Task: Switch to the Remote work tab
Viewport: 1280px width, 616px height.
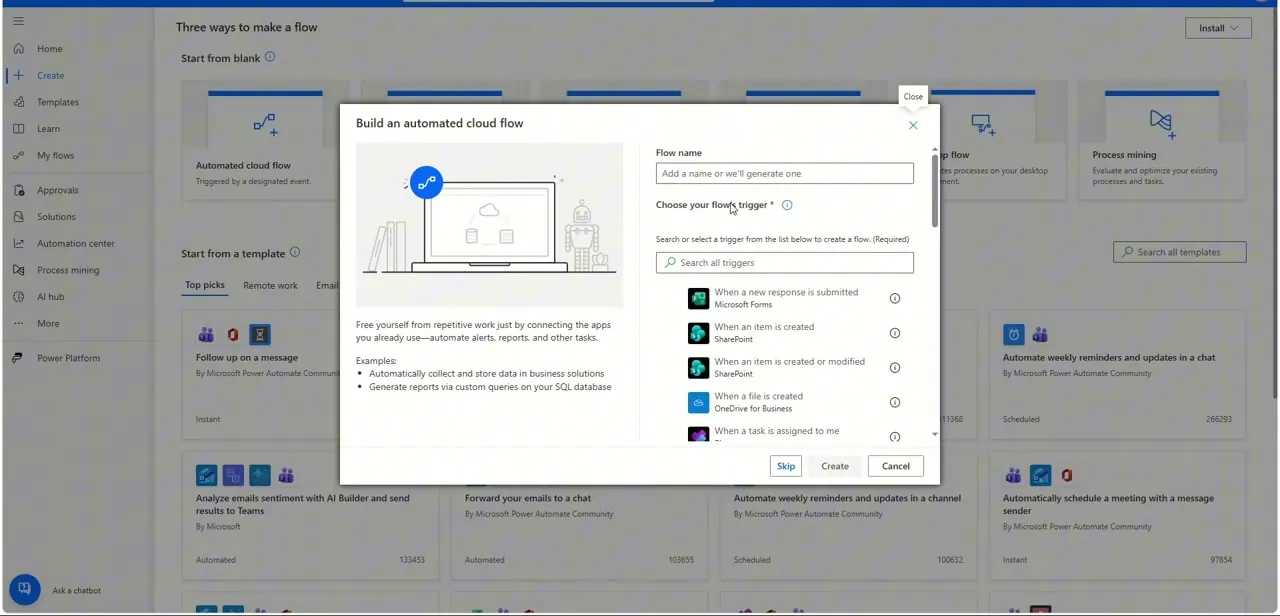Action: tap(270, 285)
